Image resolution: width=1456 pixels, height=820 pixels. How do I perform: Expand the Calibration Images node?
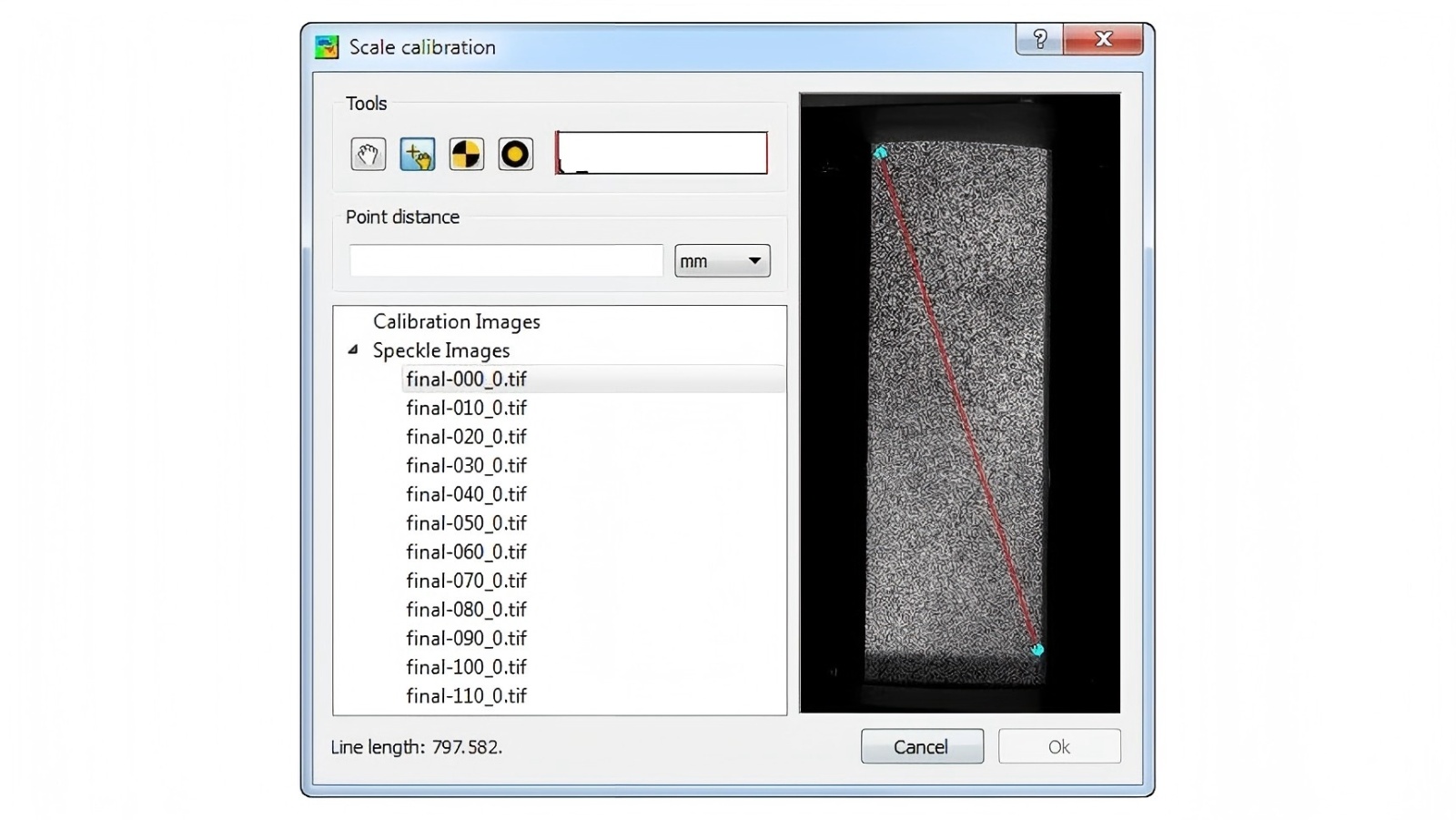pos(455,321)
